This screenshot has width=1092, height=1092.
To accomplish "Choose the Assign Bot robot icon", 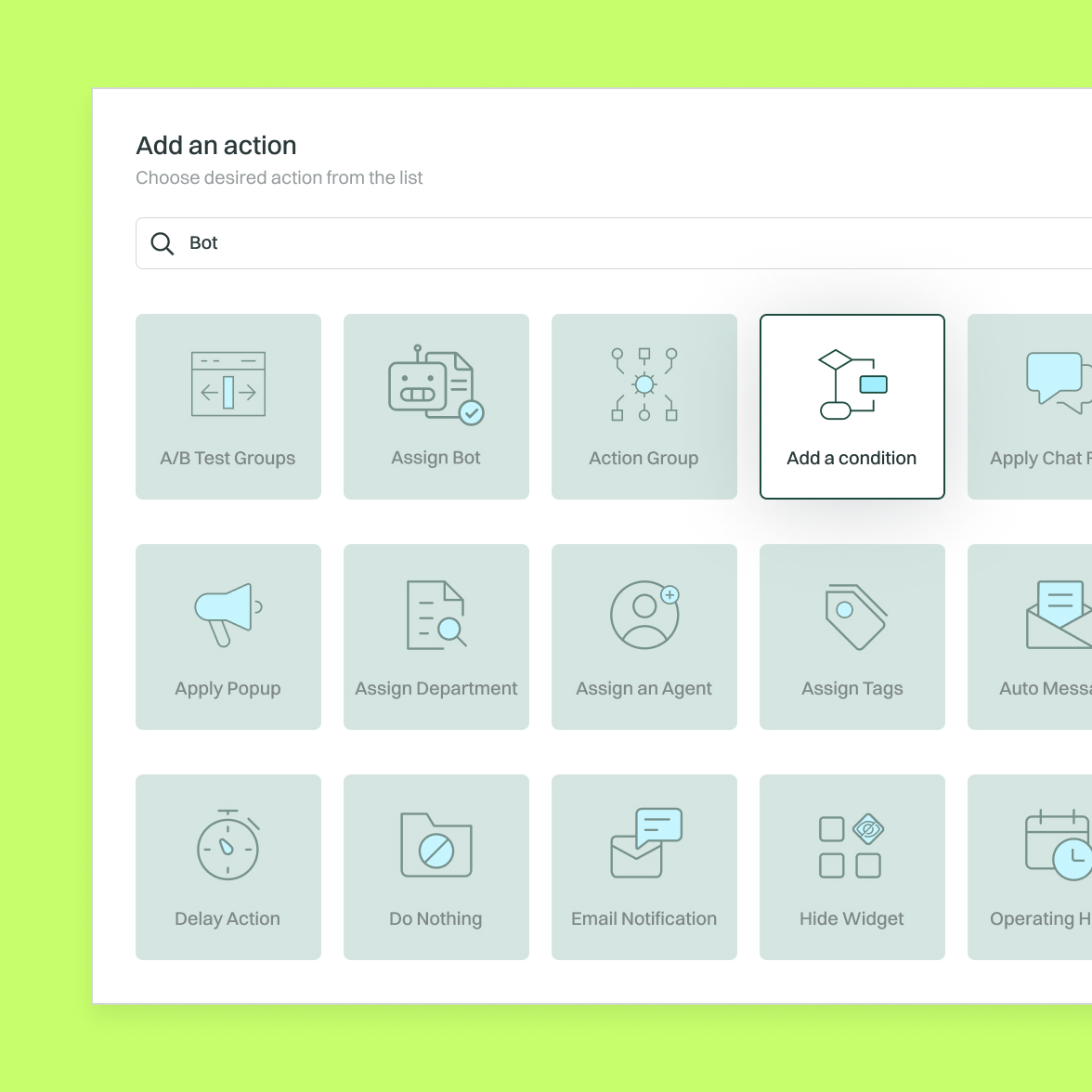I will (436, 383).
